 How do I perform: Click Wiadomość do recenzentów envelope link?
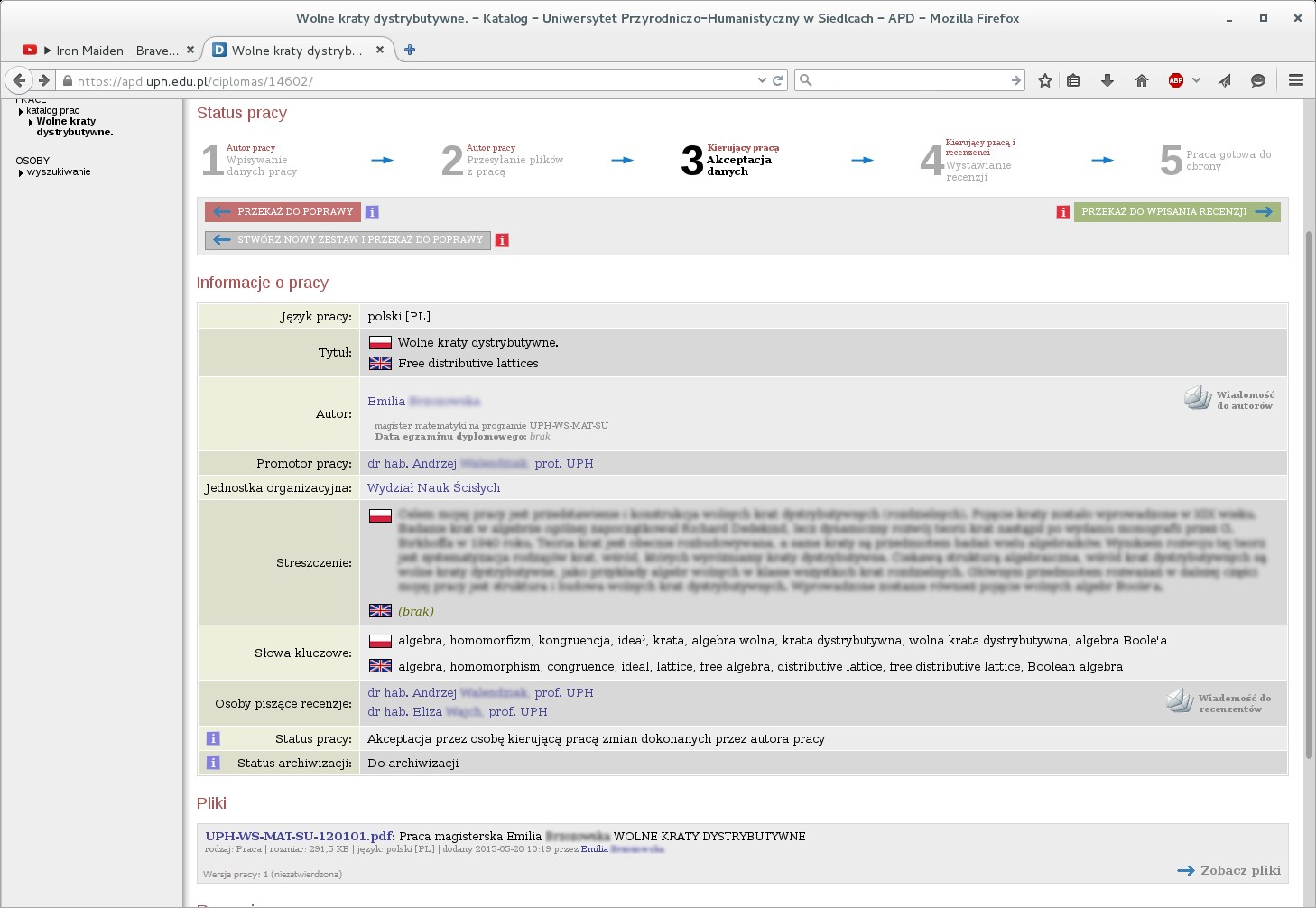(1219, 702)
